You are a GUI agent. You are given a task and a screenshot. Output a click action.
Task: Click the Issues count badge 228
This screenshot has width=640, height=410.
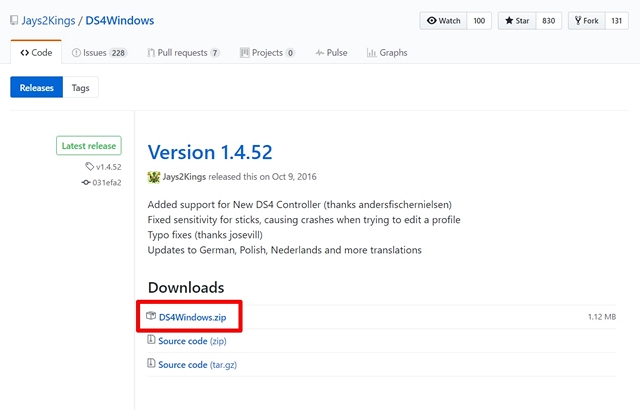pos(118,53)
